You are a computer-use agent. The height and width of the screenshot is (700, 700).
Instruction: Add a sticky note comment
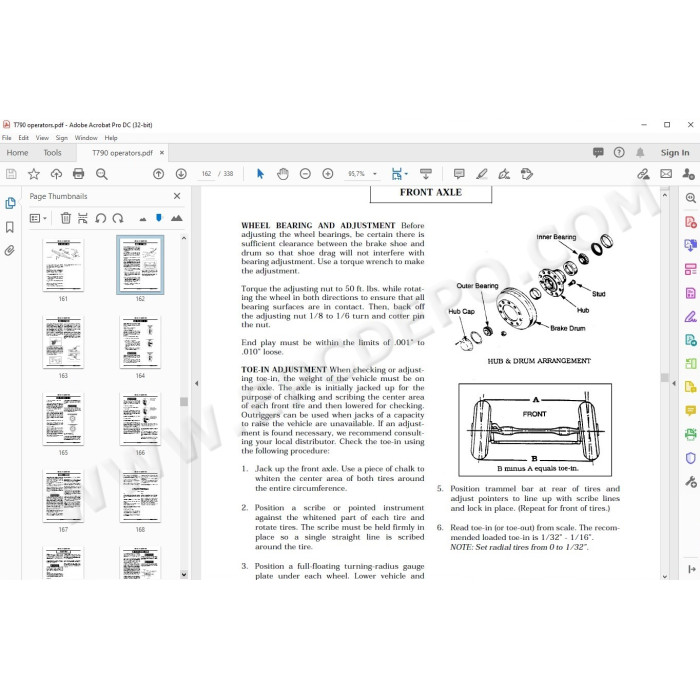[459, 174]
